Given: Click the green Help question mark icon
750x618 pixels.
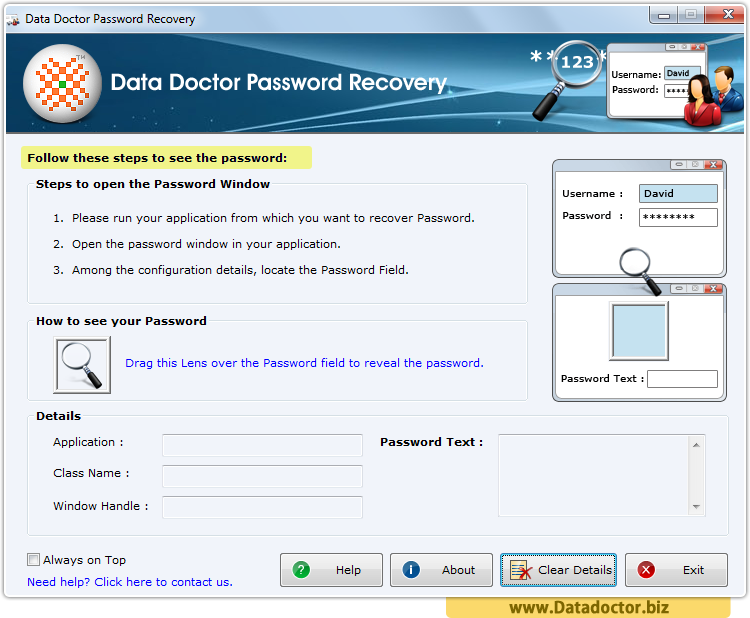Looking at the screenshot, I should tap(301, 570).
